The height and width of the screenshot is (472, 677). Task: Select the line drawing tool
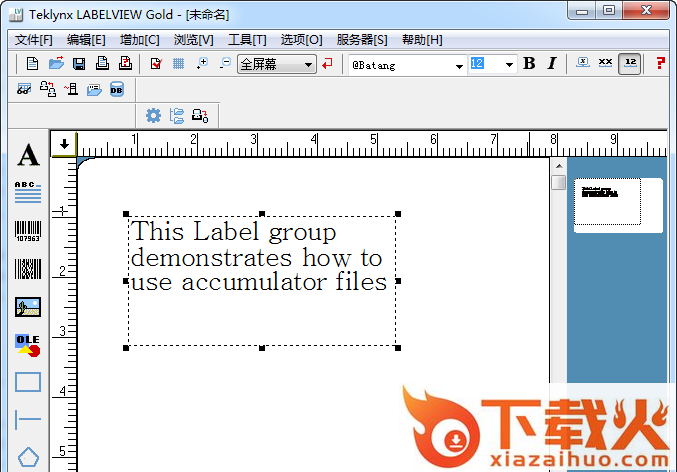28,419
